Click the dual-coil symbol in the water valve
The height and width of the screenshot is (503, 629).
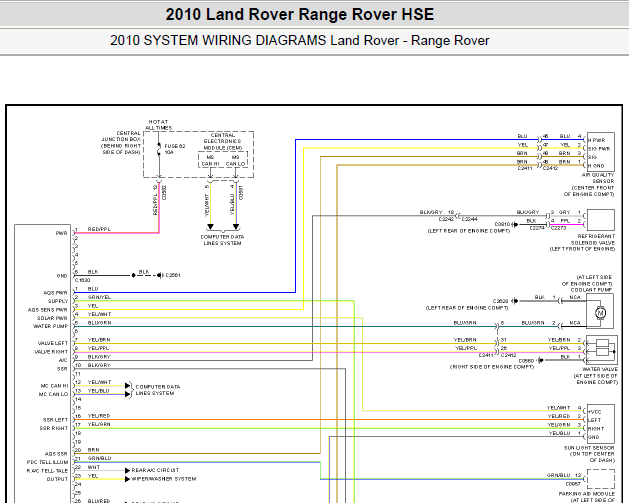click(603, 348)
